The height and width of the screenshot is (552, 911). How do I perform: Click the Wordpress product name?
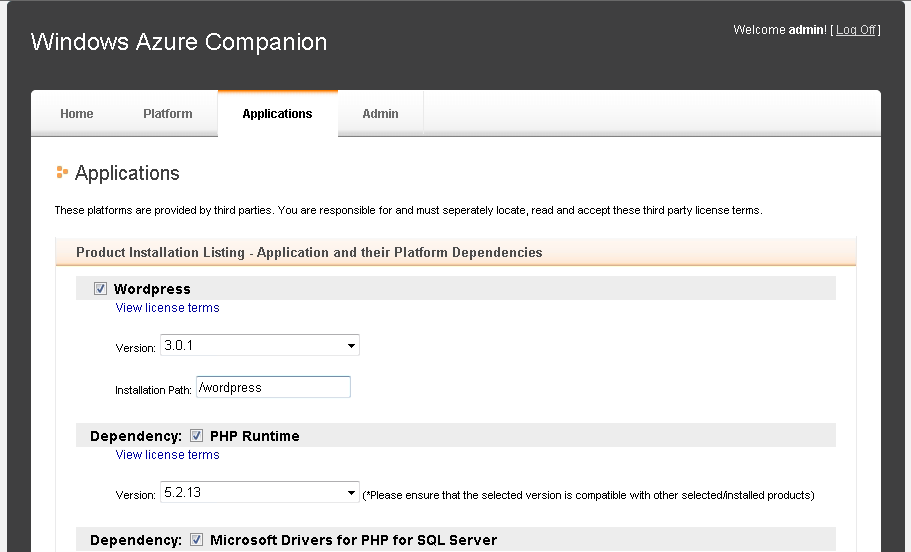pos(152,289)
